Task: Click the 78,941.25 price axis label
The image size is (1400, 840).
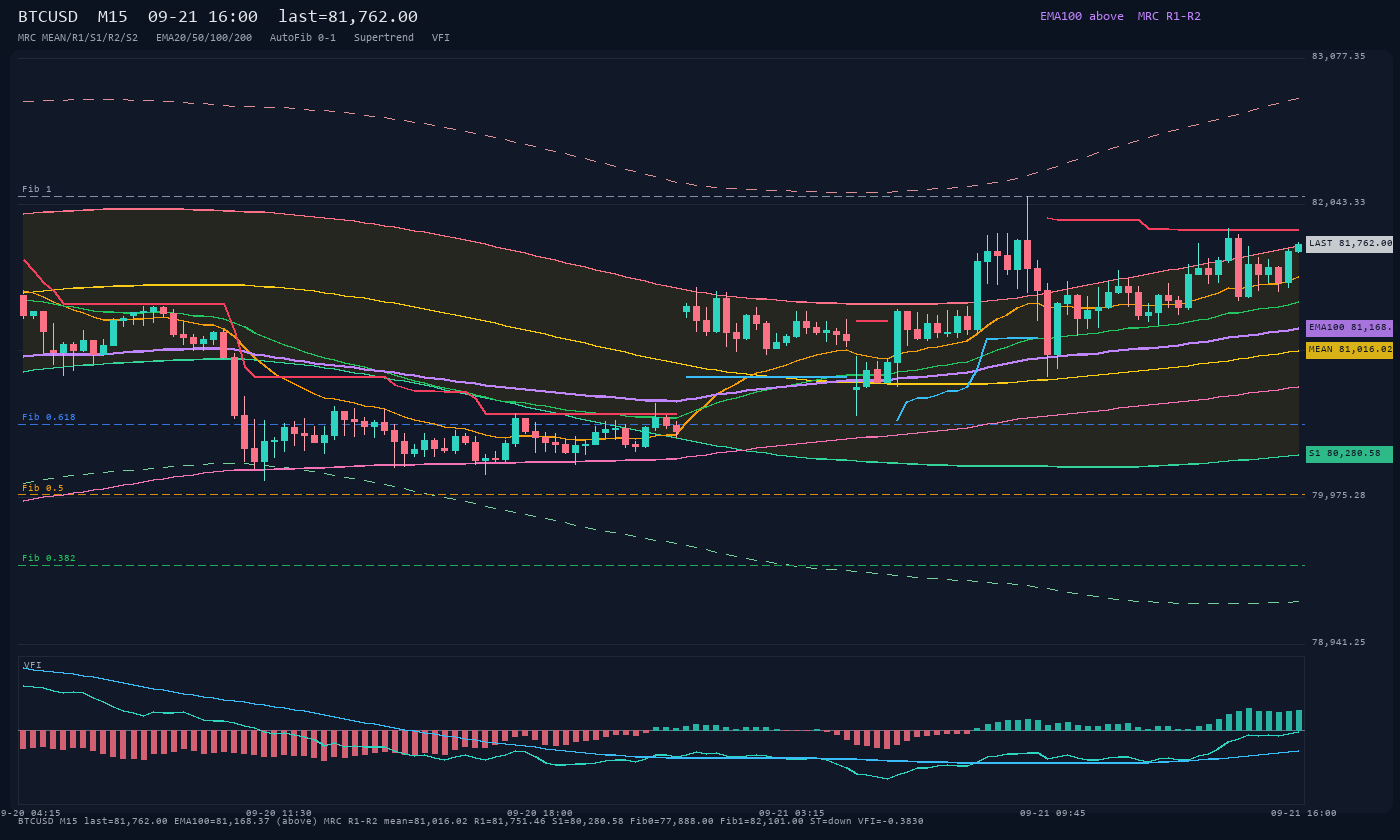Action: point(1338,642)
